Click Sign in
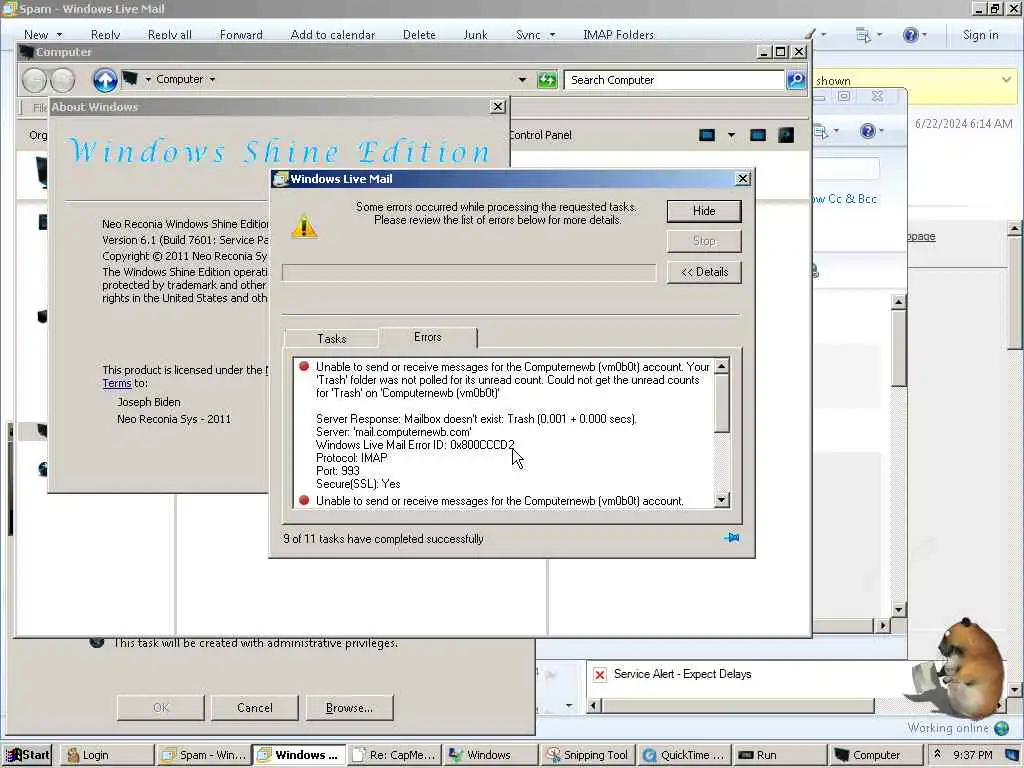The height and width of the screenshot is (768, 1024). pyautogui.click(x=980, y=35)
